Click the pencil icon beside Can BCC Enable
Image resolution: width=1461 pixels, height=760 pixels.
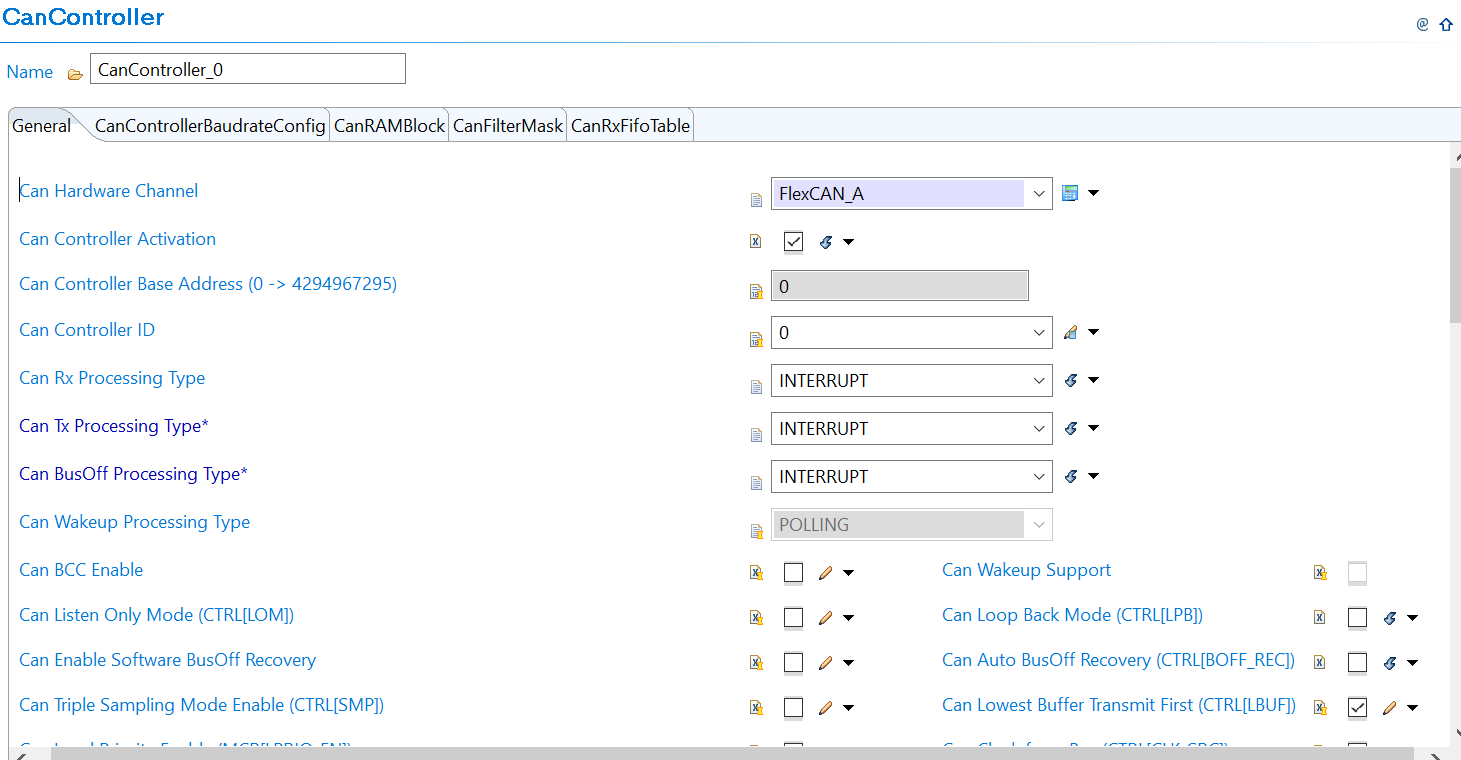click(x=825, y=573)
